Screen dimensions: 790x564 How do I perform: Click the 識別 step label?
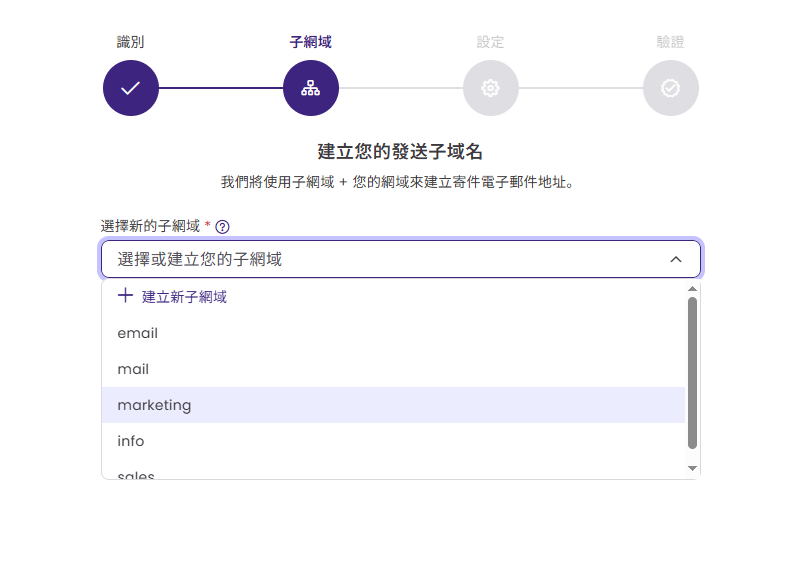coord(130,42)
